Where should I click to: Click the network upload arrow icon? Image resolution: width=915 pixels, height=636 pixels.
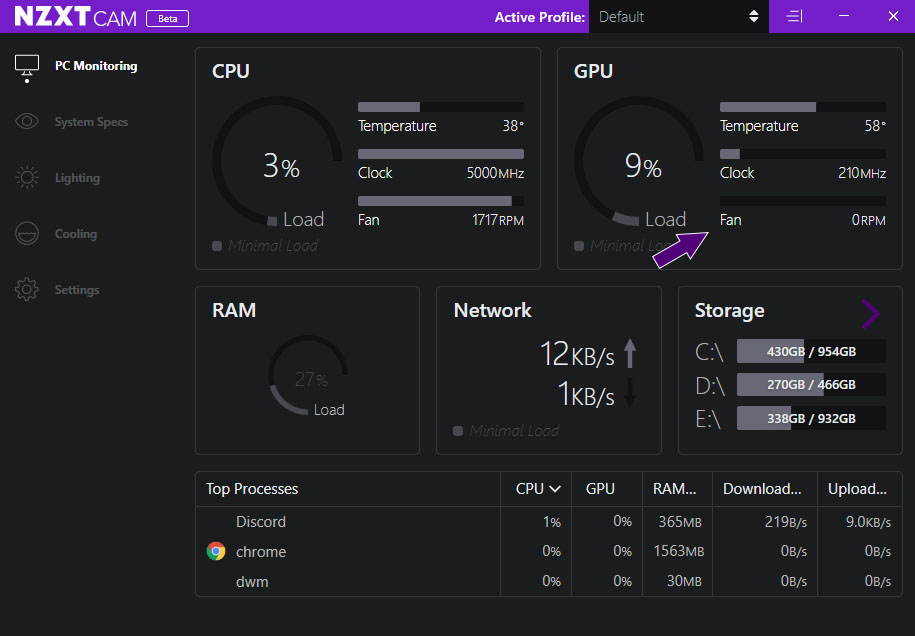[x=630, y=353]
